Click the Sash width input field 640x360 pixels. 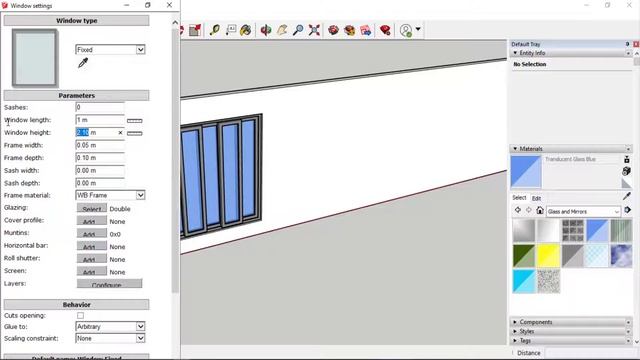100,171
